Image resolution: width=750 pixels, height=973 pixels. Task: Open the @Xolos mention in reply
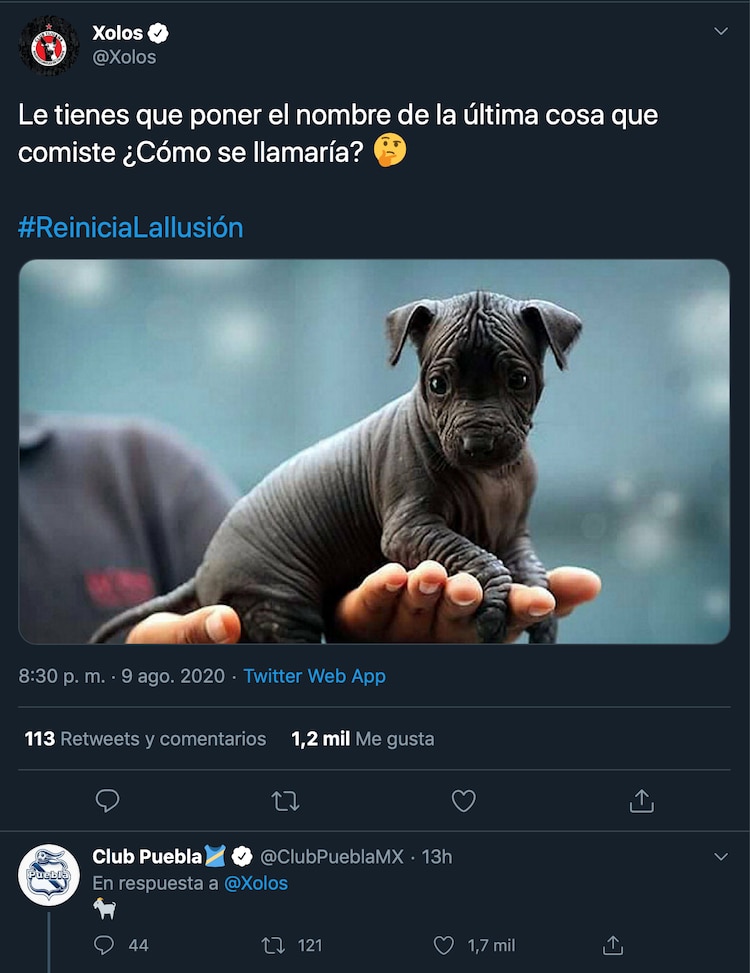tap(255, 883)
